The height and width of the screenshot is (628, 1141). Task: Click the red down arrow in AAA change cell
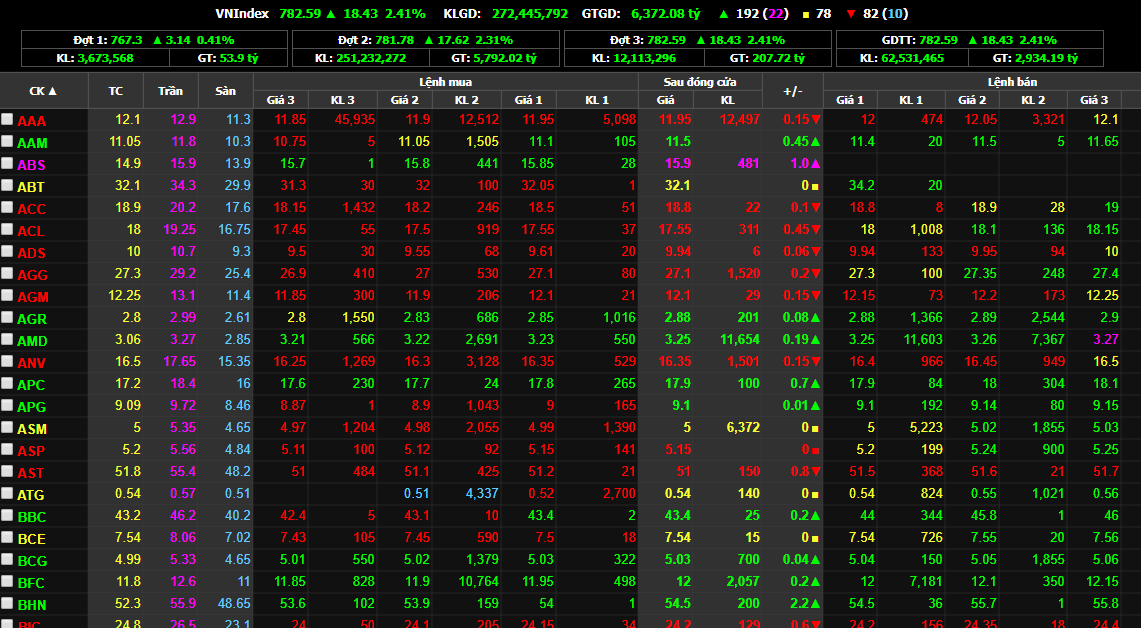click(x=816, y=120)
